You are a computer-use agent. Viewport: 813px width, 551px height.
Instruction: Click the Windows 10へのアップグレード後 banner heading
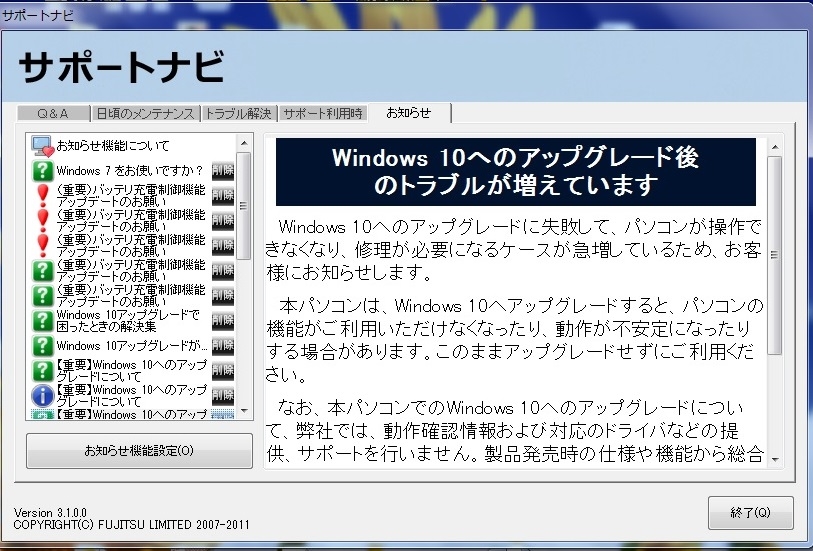pyautogui.click(x=515, y=172)
